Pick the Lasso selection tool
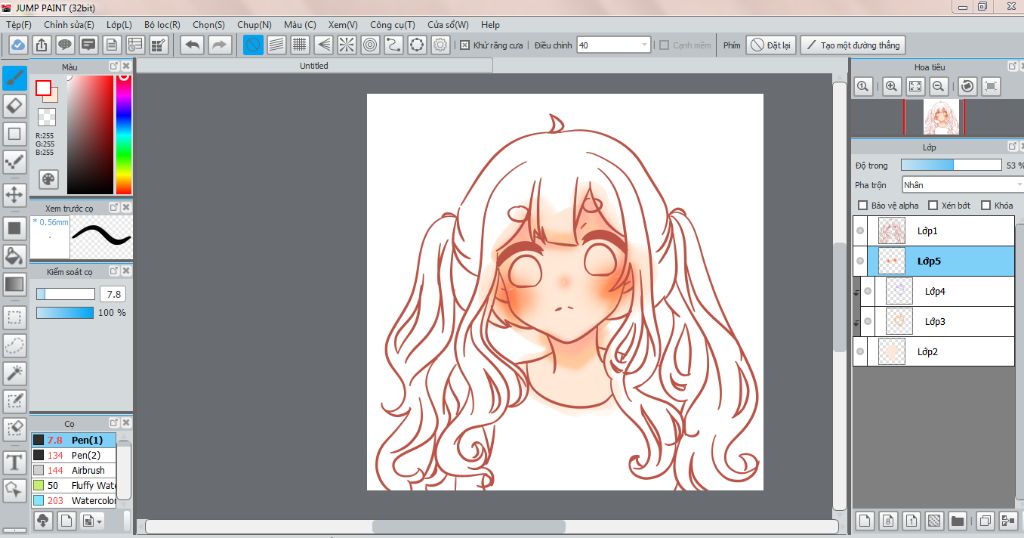 click(x=14, y=345)
